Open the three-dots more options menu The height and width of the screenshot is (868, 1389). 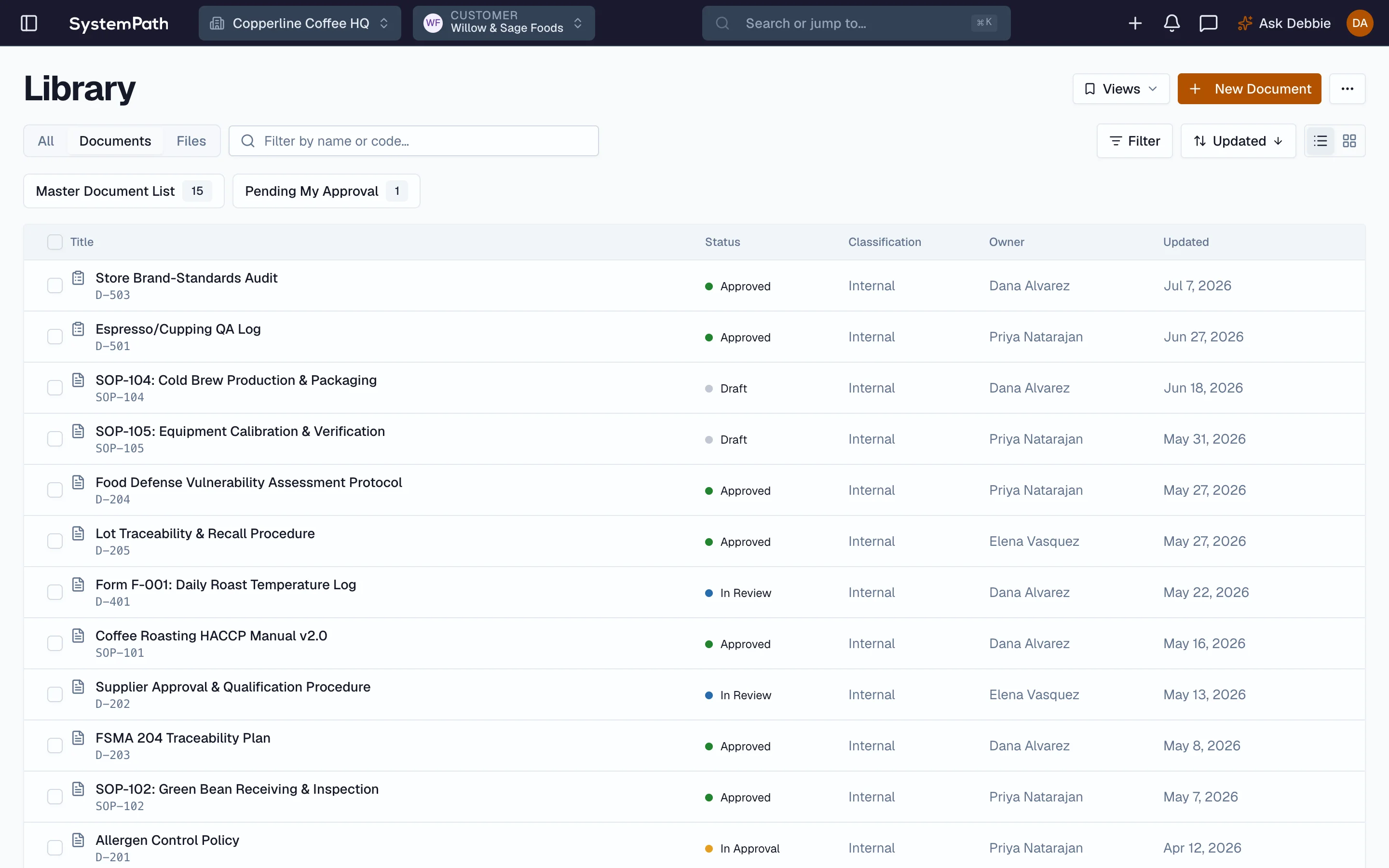pos(1347,88)
